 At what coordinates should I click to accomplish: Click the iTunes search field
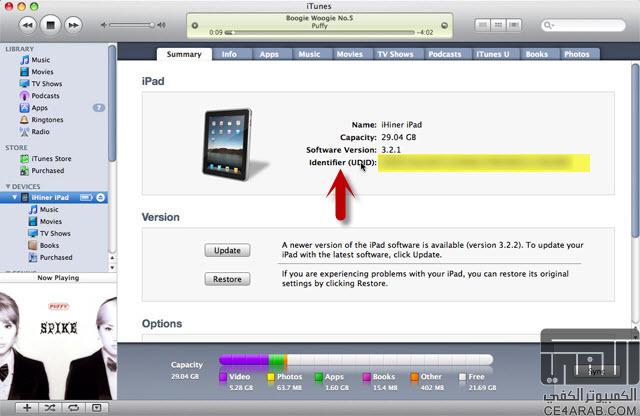point(583,25)
